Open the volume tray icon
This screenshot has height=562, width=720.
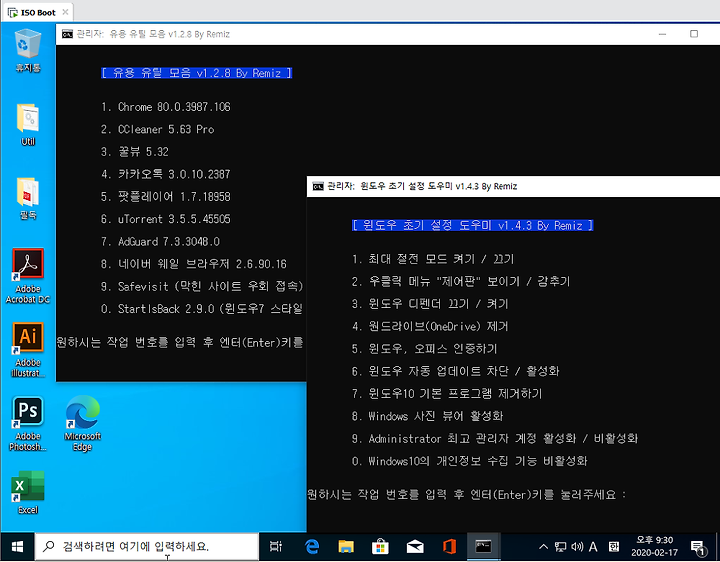(x=577, y=546)
